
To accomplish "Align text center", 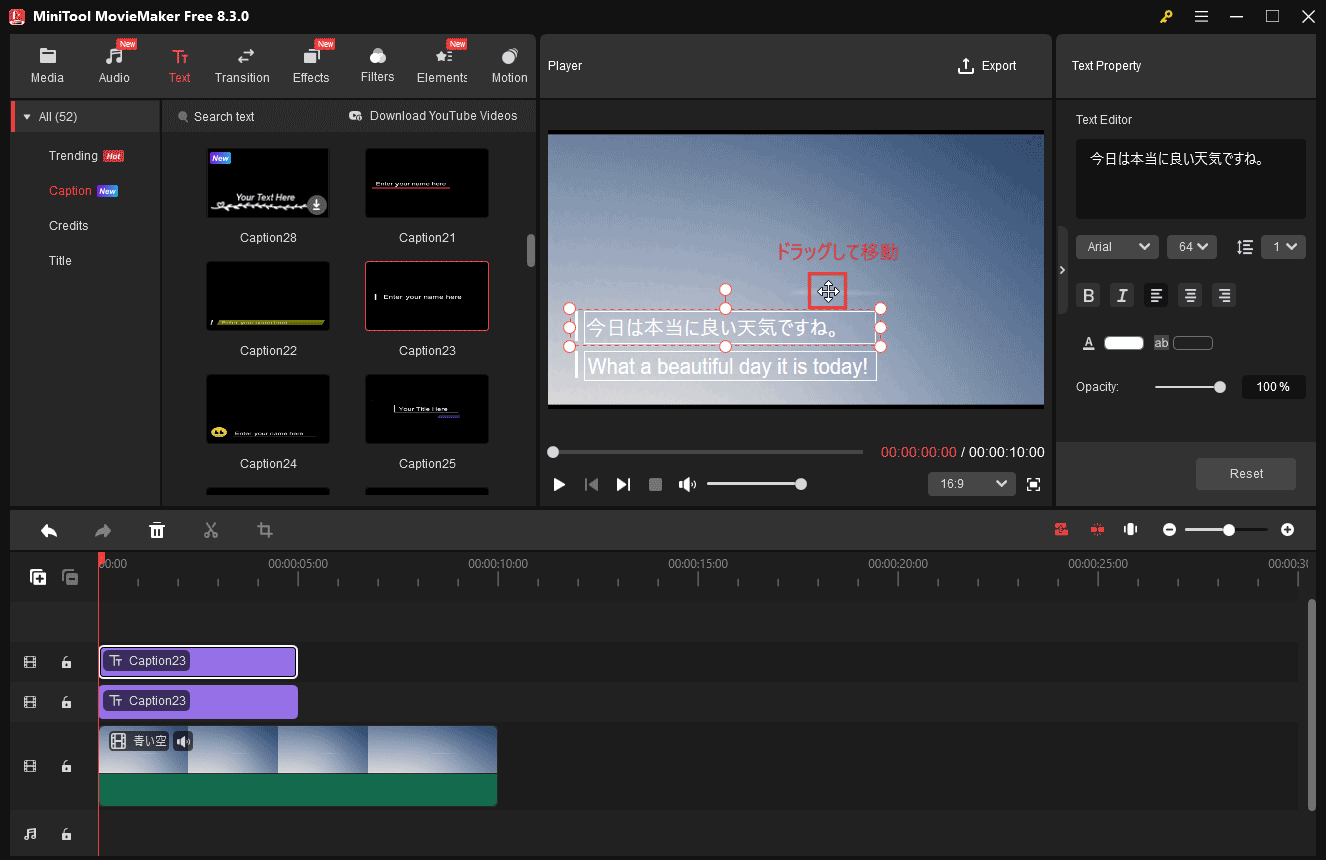I will click(1189, 295).
